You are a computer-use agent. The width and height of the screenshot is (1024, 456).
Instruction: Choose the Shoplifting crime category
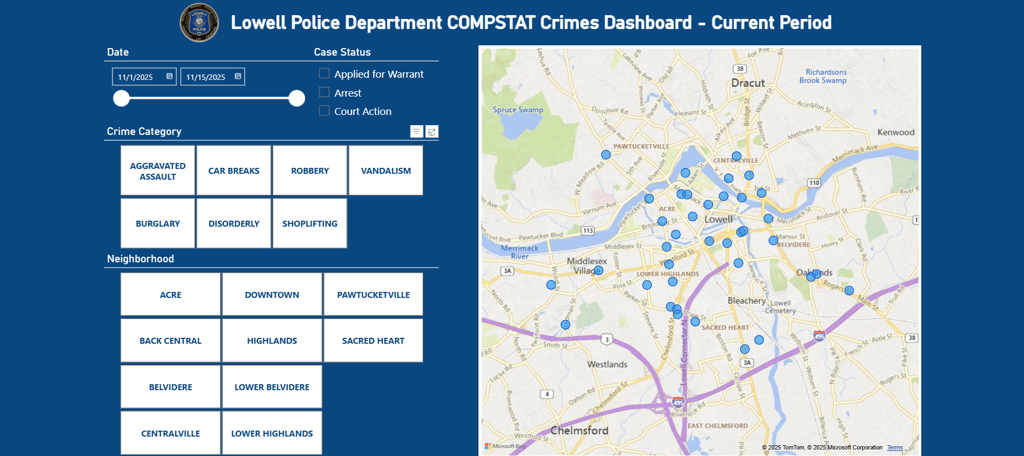[x=310, y=223]
